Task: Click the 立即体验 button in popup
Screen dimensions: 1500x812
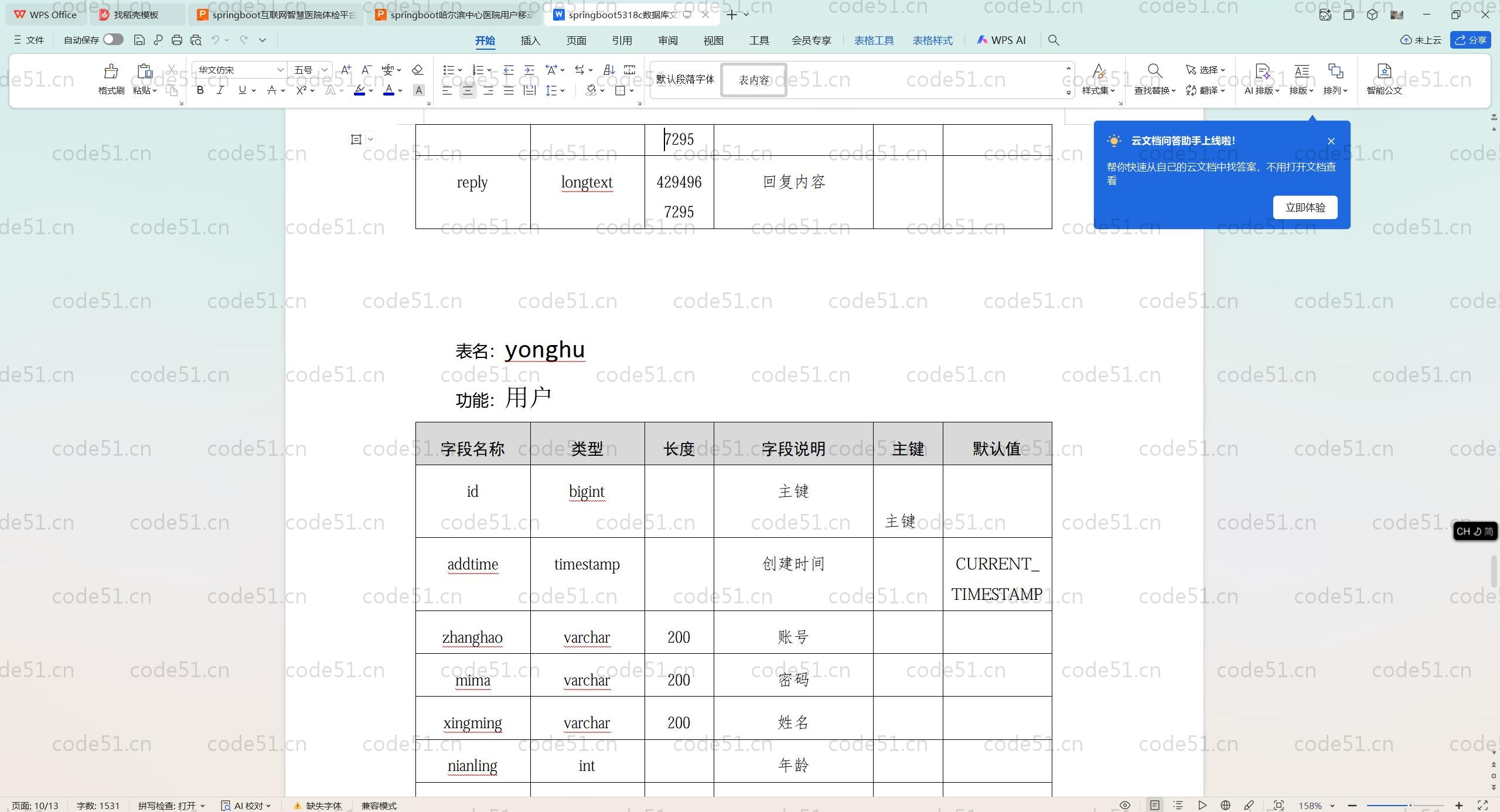Action: 1305,207
